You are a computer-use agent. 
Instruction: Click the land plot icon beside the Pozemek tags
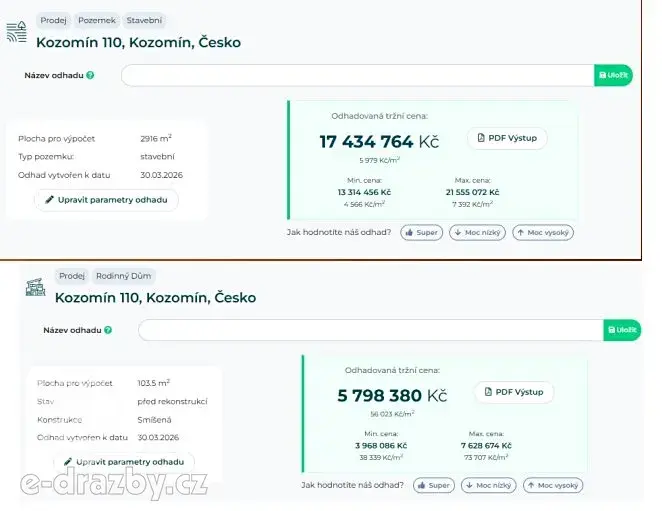(17, 32)
